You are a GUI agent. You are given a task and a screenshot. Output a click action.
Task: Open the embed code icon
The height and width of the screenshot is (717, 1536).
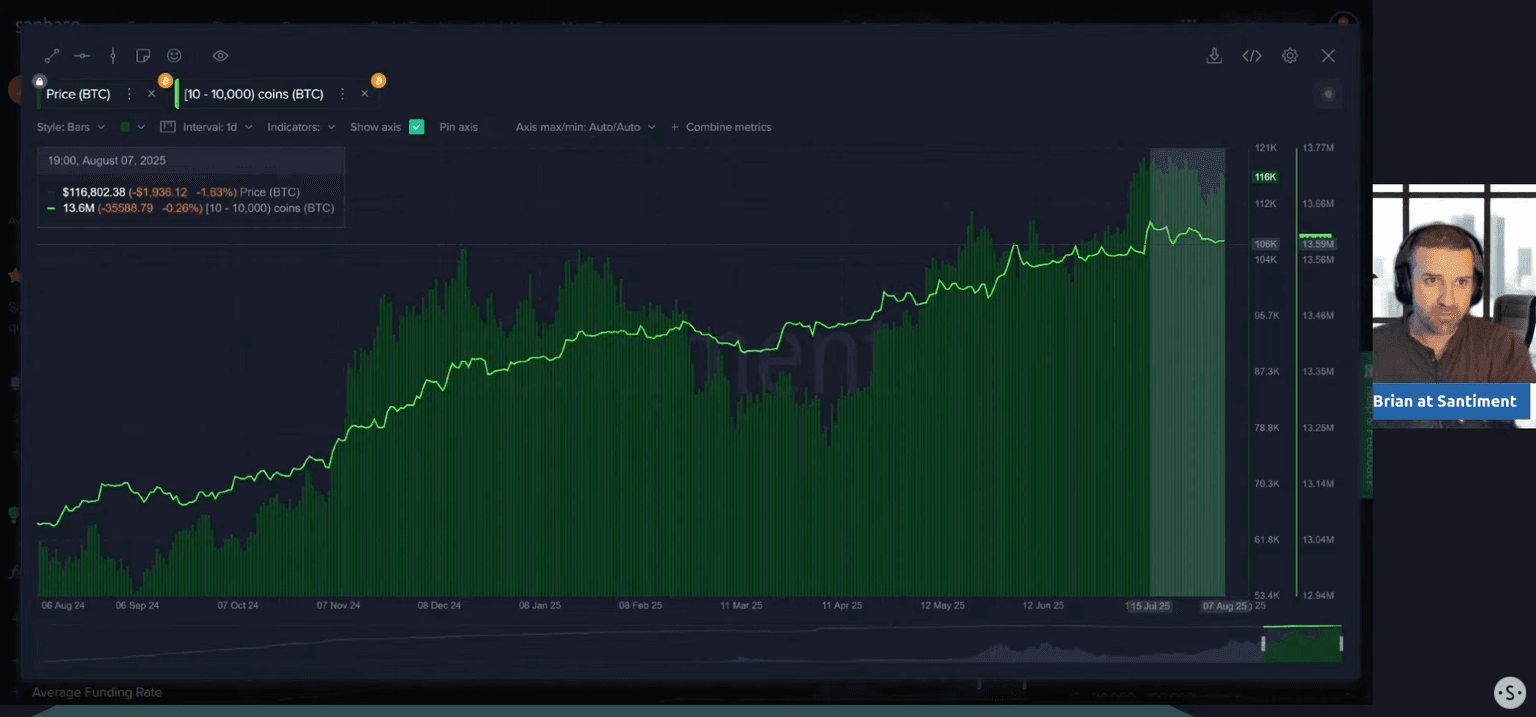coord(1251,56)
